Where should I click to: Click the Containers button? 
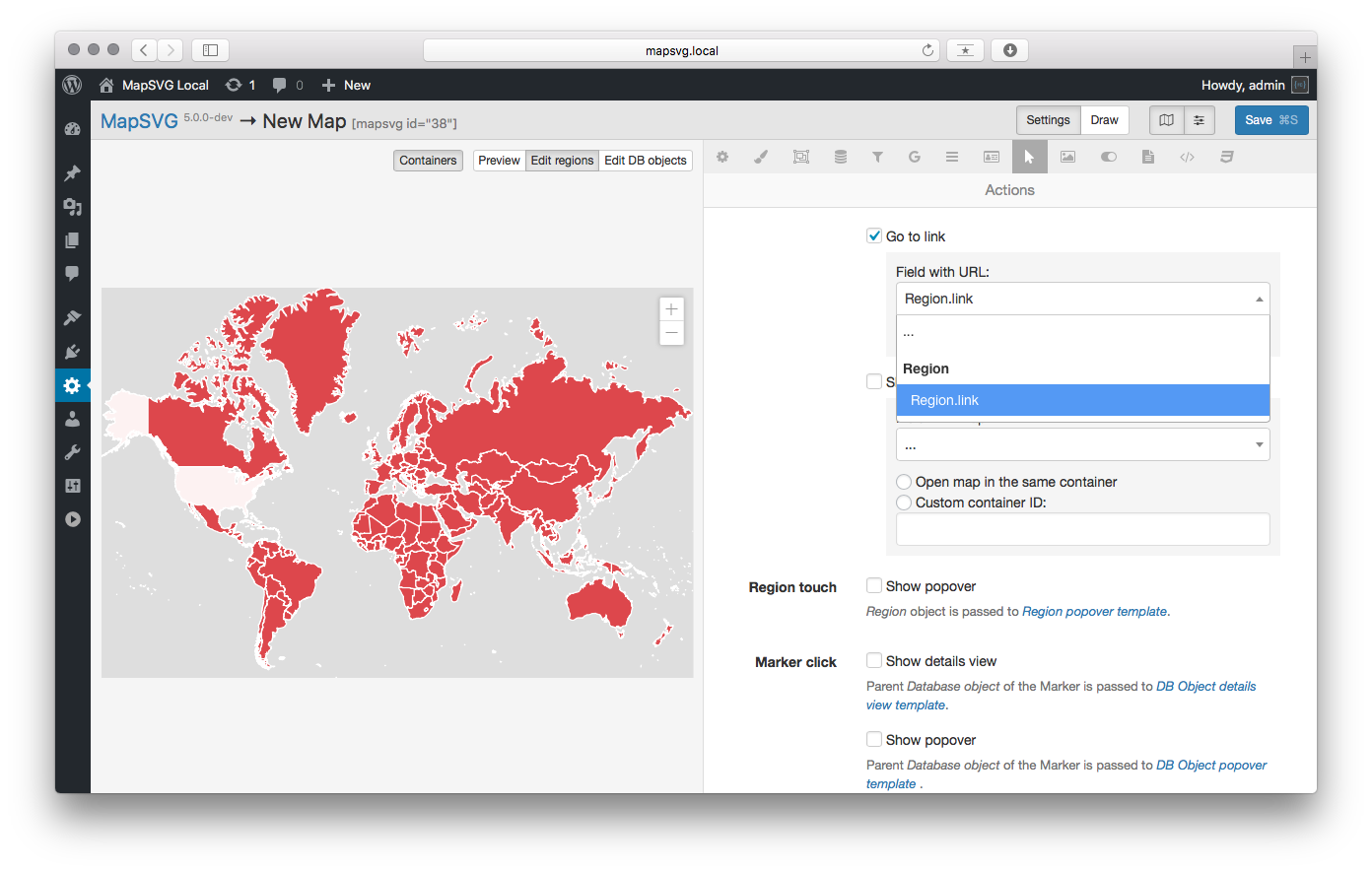point(428,161)
